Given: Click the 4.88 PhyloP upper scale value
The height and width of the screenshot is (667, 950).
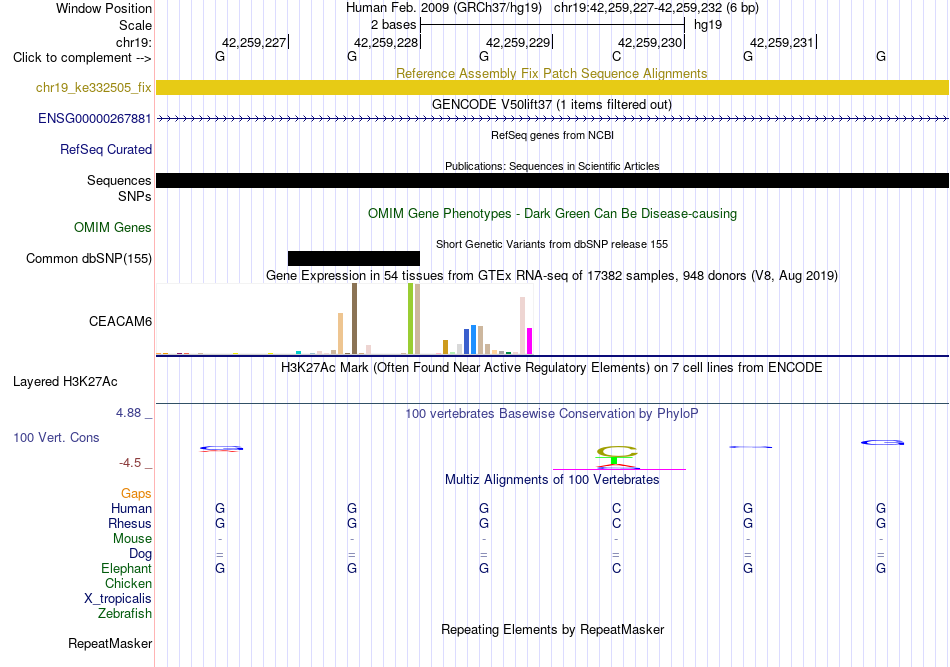Looking at the screenshot, I should point(128,413).
